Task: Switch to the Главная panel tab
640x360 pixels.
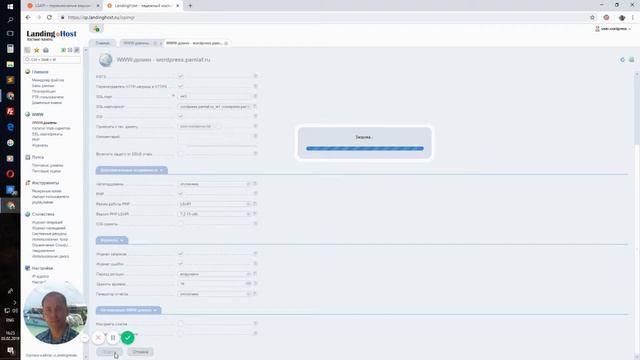Action: pyautogui.click(x=102, y=43)
